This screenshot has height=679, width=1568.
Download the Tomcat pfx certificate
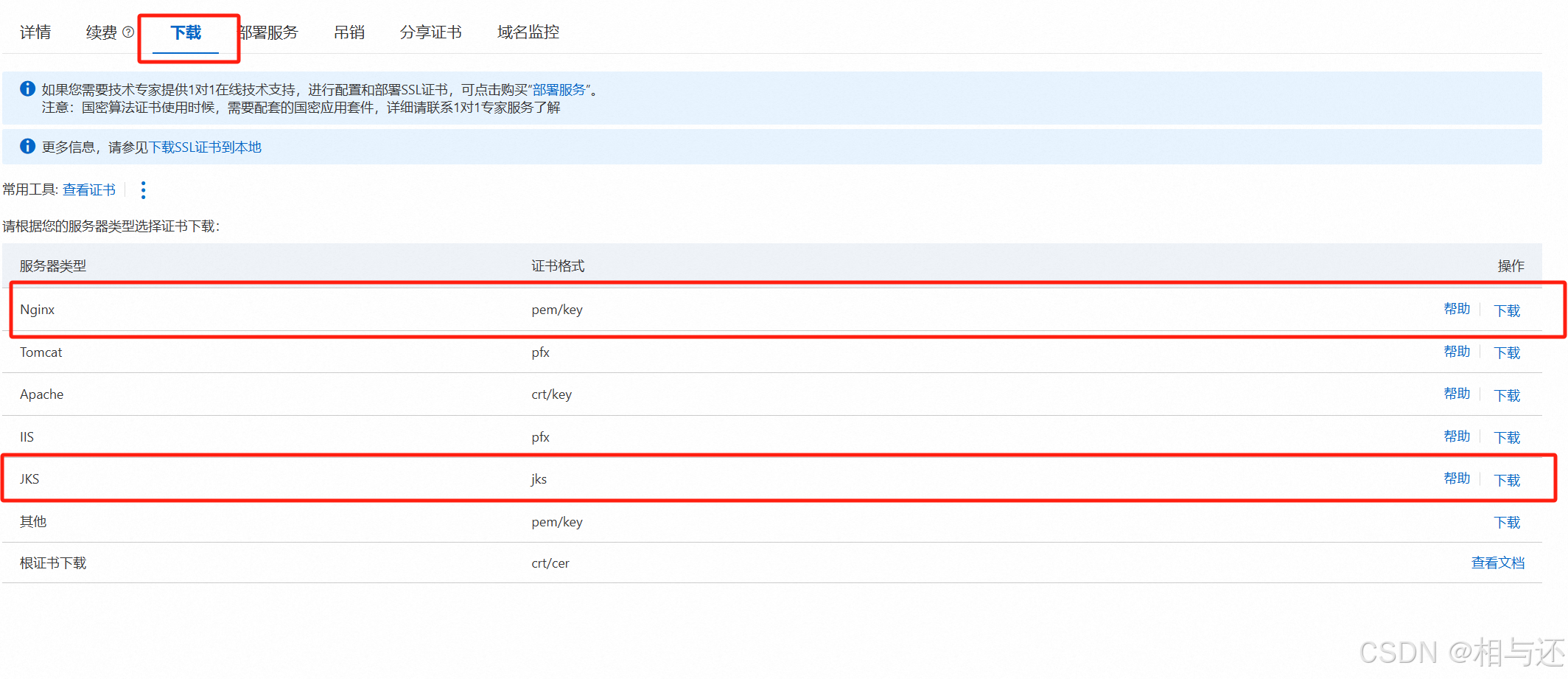coord(1507,353)
